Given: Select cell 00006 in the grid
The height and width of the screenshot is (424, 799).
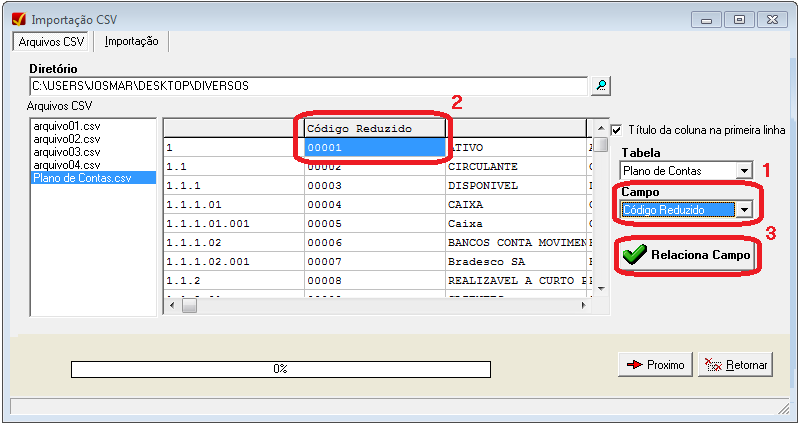Looking at the screenshot, I should [375, 243].
